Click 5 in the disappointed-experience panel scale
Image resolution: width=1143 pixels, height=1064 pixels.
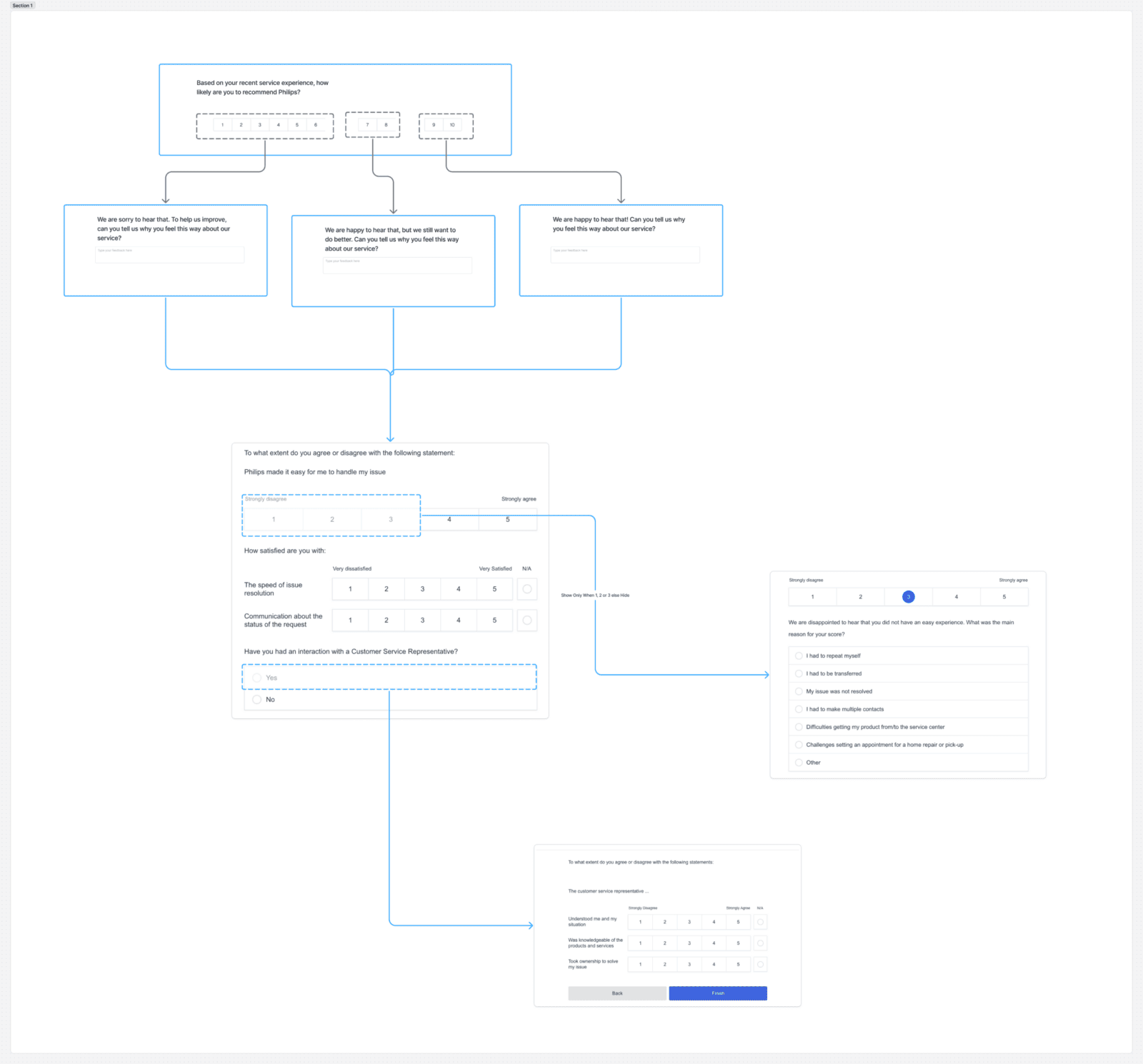[1004, 596]
